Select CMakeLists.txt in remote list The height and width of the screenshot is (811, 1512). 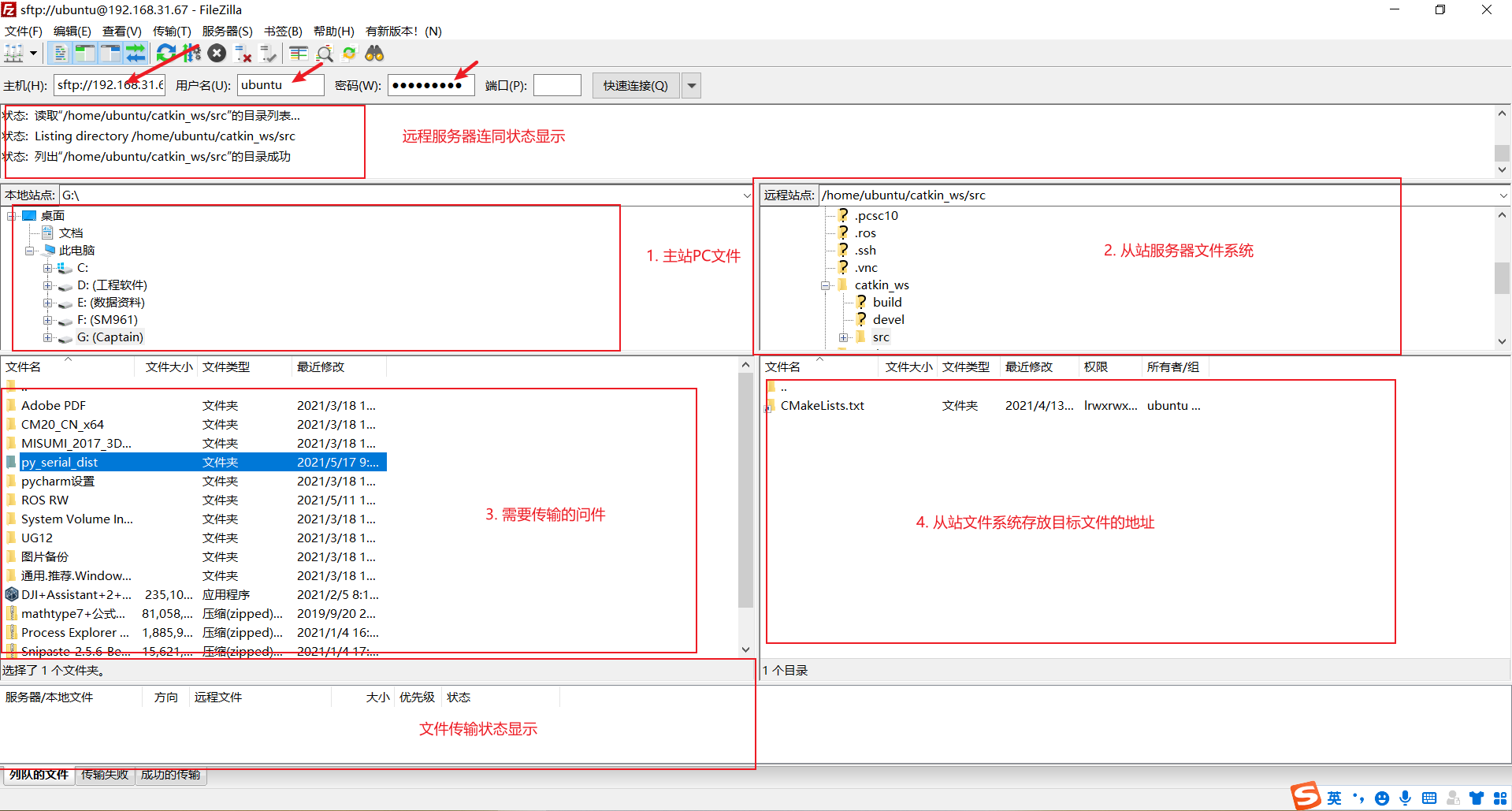pos(822,406)
